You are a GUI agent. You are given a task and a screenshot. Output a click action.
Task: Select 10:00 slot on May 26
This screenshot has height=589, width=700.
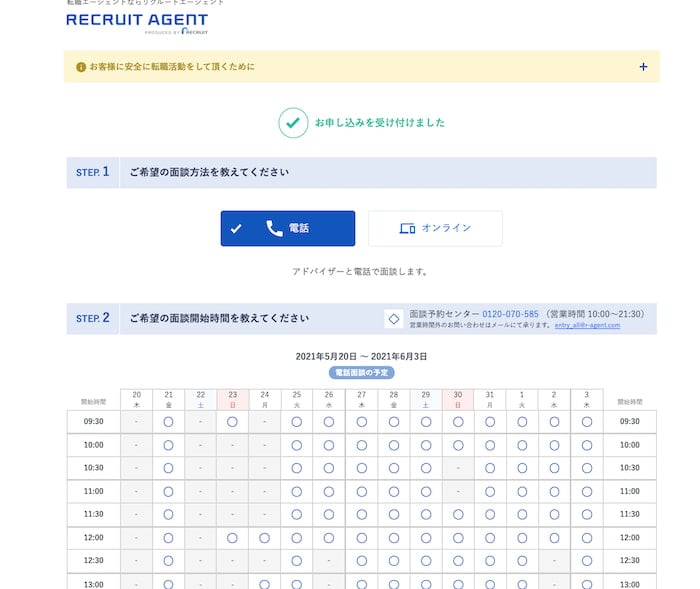[x=329, y=445]
